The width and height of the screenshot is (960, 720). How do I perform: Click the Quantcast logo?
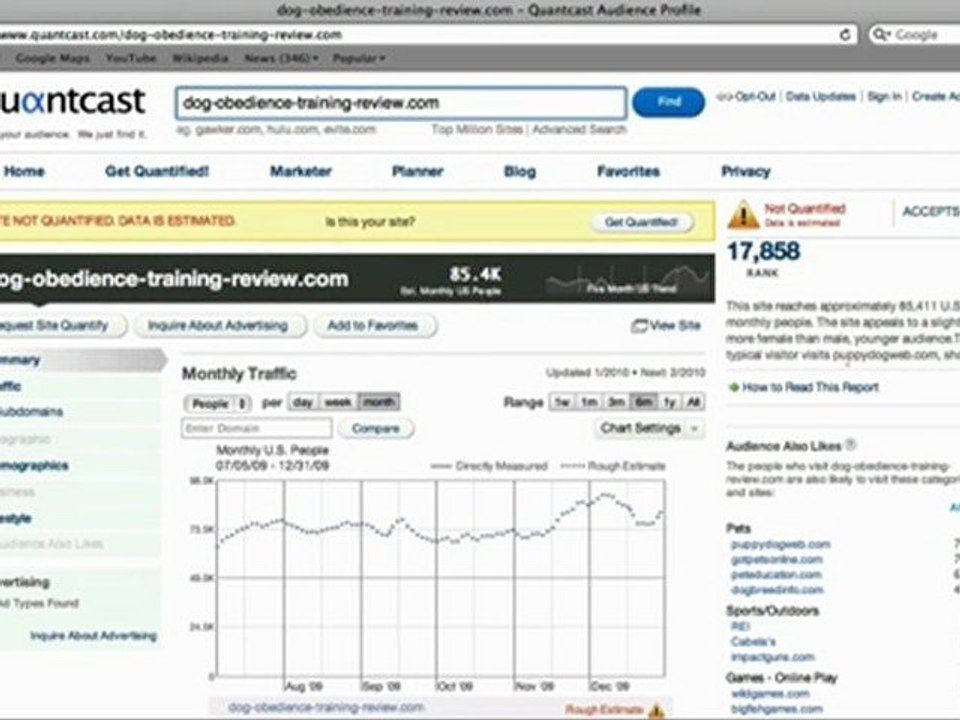(x=72, y=101)
